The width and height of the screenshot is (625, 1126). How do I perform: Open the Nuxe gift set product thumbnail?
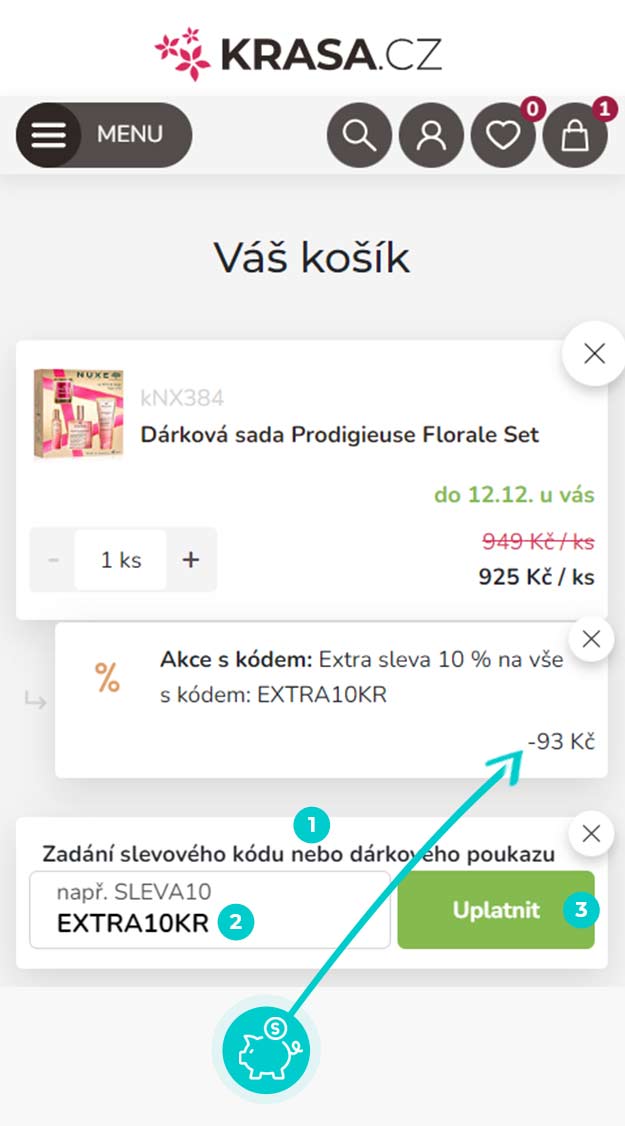click(78, 414)
